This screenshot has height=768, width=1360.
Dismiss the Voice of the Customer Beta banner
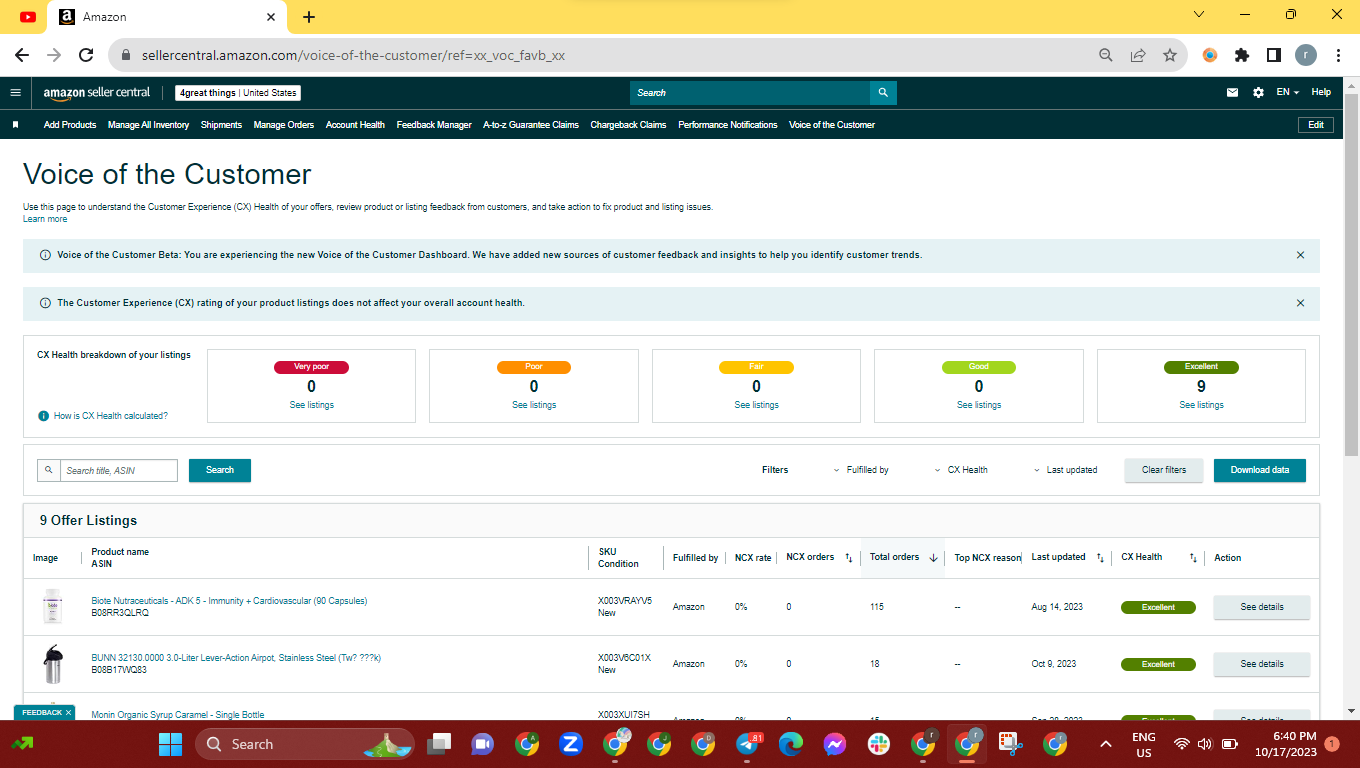coord(1300,255)
